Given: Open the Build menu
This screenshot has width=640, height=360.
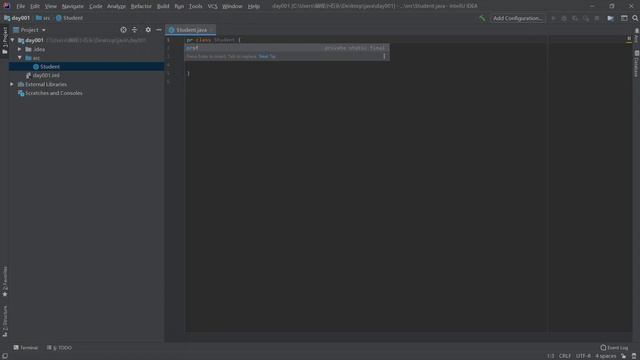Looking at the screenshot, I should (x=163, y=6).
